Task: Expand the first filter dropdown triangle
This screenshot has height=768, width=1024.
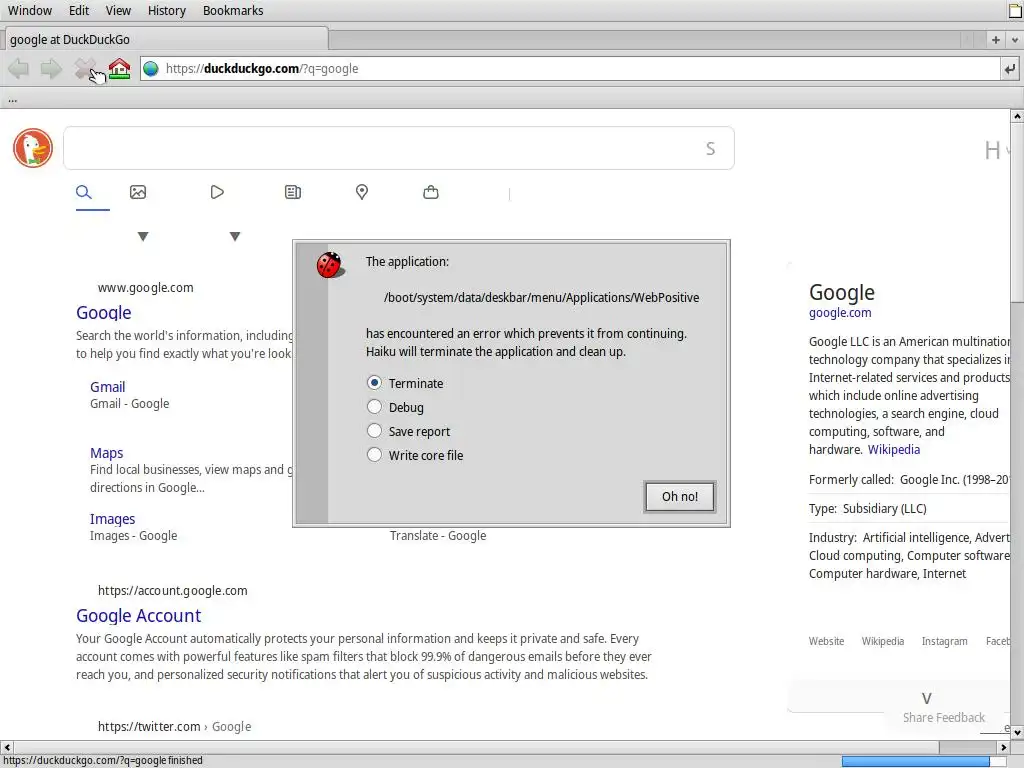Action: (143, 236)
